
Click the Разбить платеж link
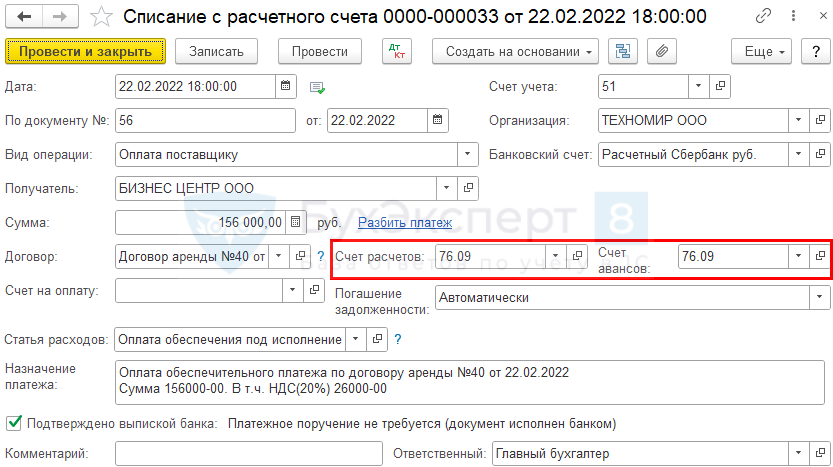pos(405,222)
